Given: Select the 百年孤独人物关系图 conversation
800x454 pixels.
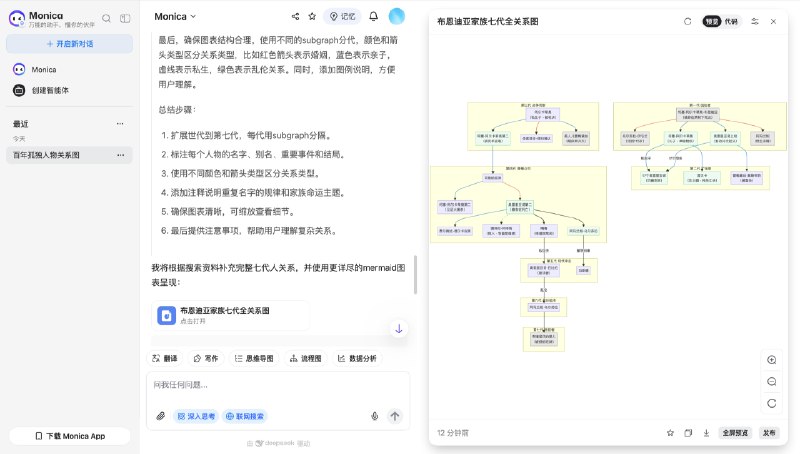Looking at the screenshot, I should tap(69, 155).
